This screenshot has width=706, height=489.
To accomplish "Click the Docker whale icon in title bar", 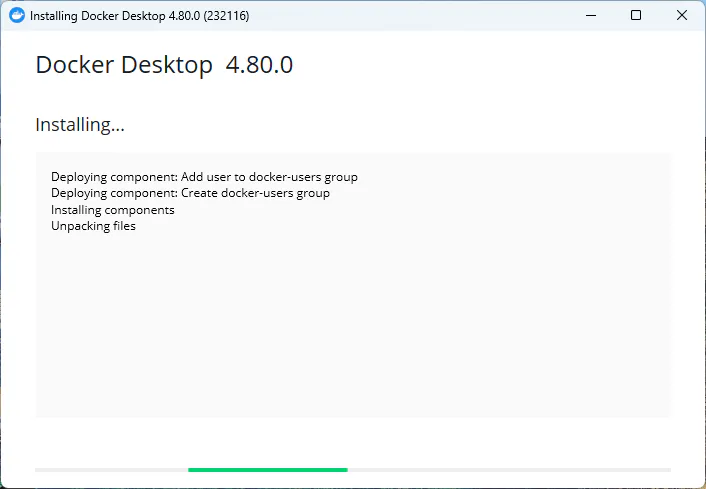I will [17, 15].
